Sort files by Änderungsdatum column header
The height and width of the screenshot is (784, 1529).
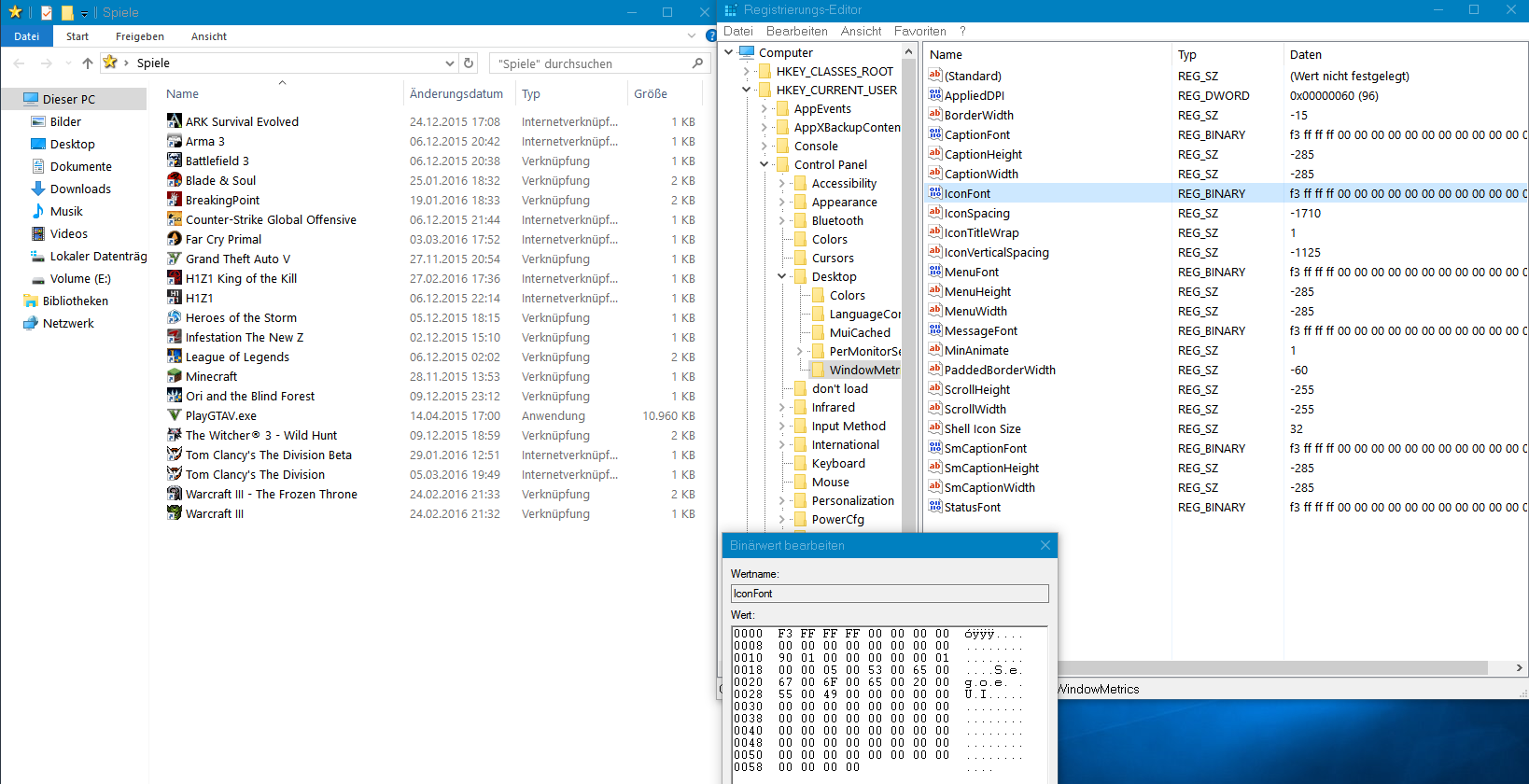coord(456,93)
